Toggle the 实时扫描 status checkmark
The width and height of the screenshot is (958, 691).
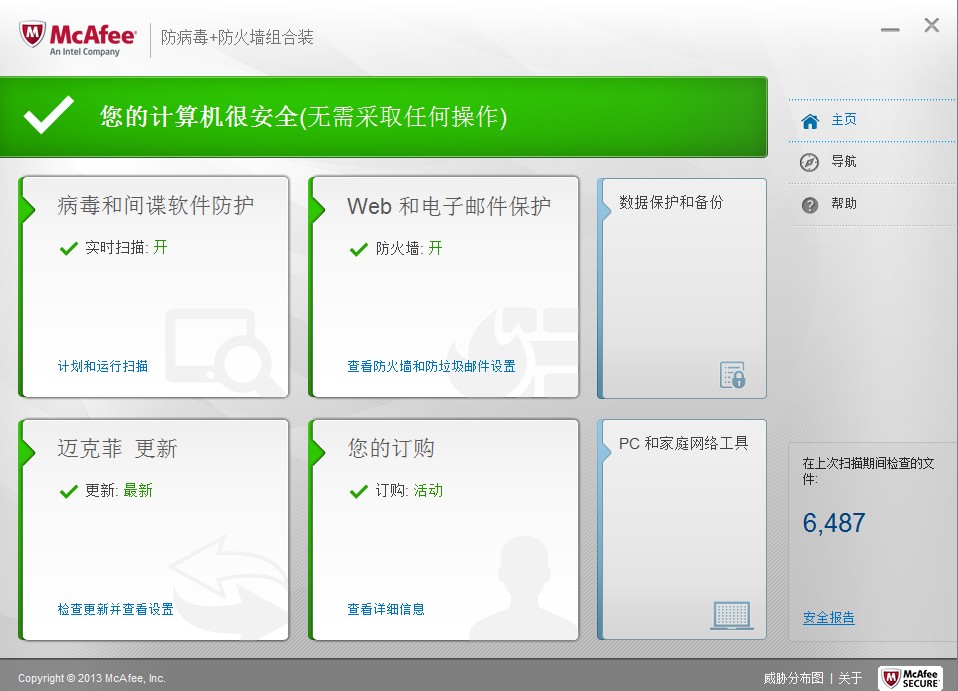coord(68,248)
